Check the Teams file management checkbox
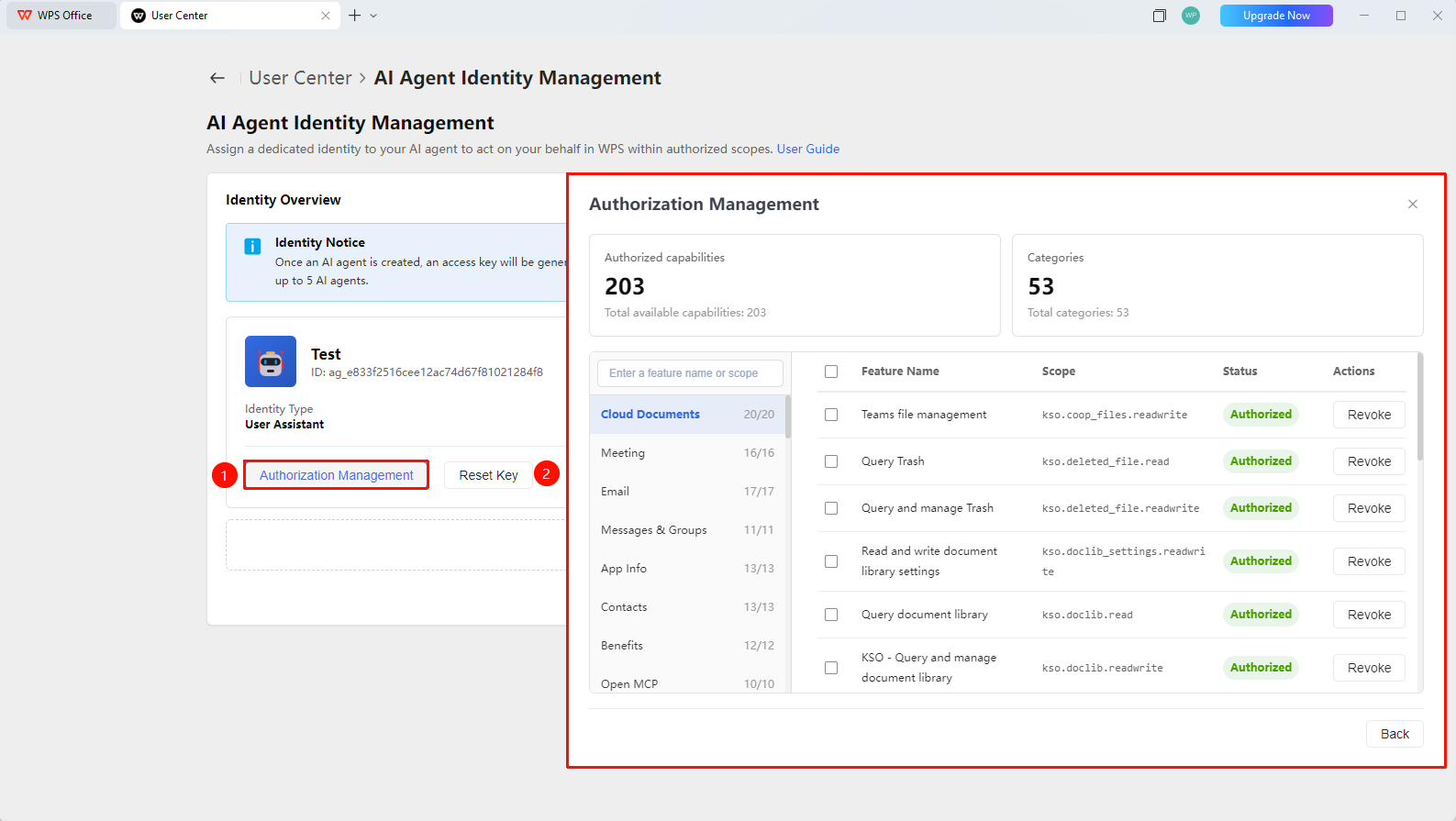The width and height of the screenshot is (1456, 821). (831, 415)
